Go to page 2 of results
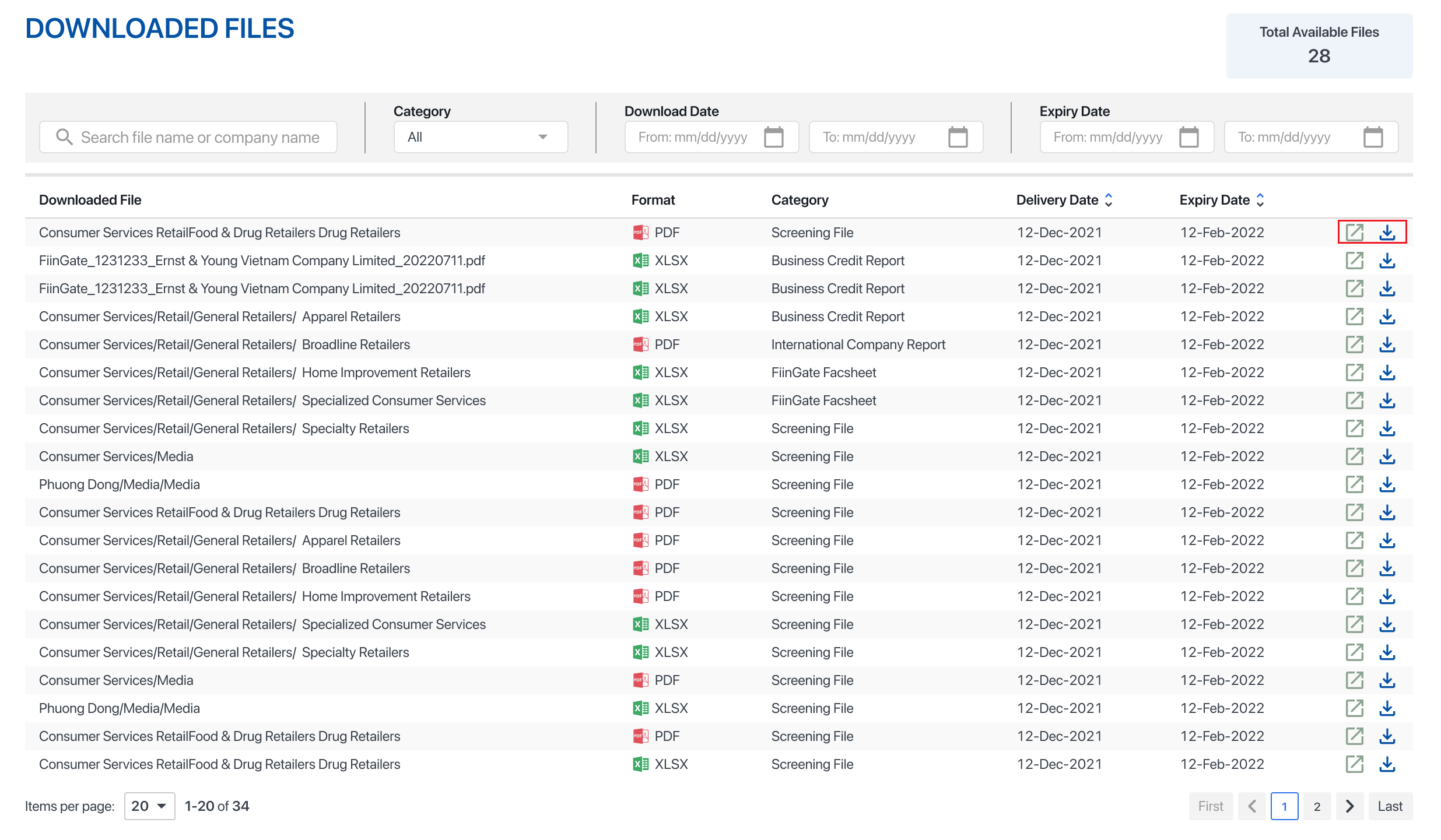1441x840 pixels. click(x=1317, y=806)
